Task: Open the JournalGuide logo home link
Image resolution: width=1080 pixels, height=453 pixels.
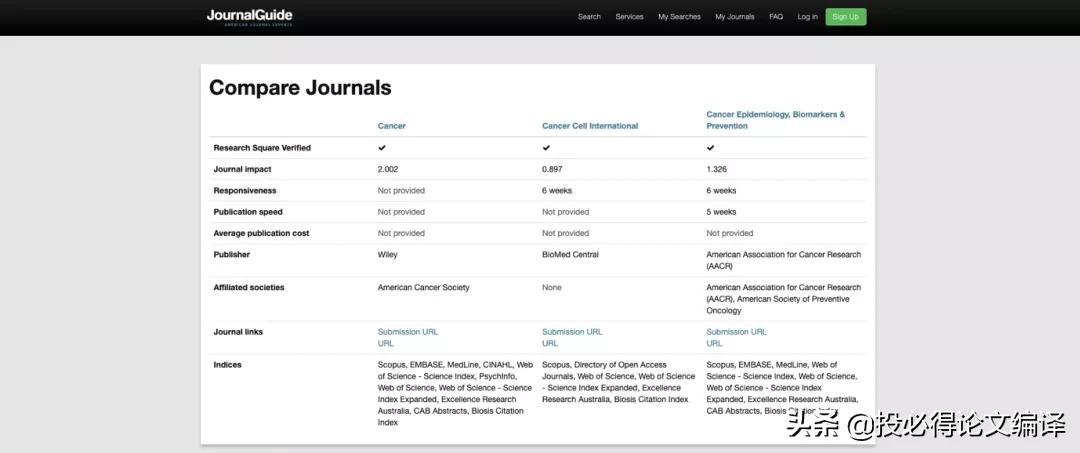Action: pyautogui.click(x=249, y=17)
